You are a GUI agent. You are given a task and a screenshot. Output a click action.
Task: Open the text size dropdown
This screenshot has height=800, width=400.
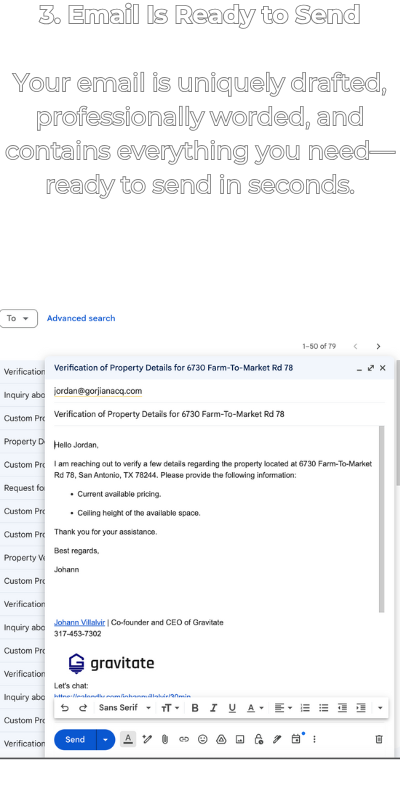click(170, 708)
